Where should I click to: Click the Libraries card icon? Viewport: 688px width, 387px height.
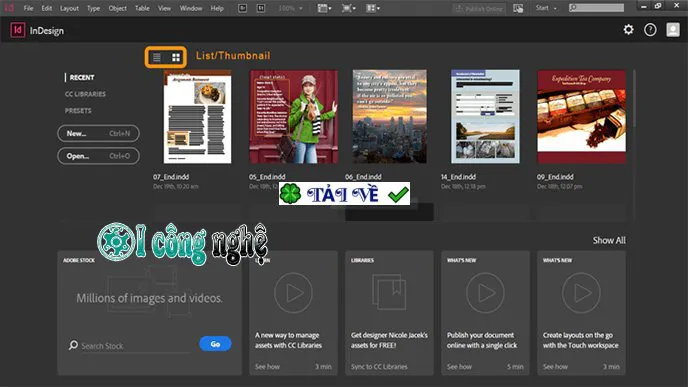(x=389, y=292)
